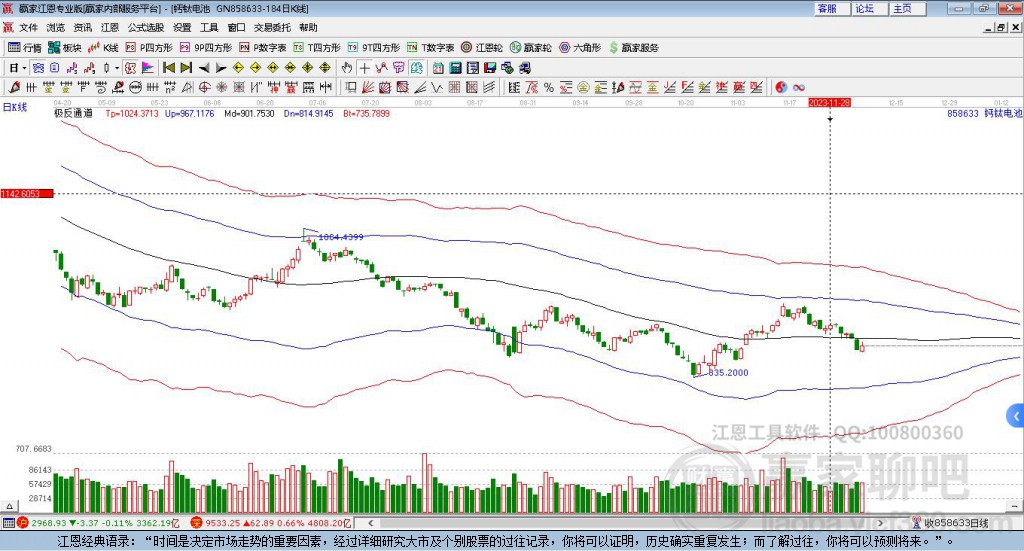This screenshot has height=551, width=1024.
Task: Open the 工具 menu
Action: pyautogui.click(x=209, y=27)
